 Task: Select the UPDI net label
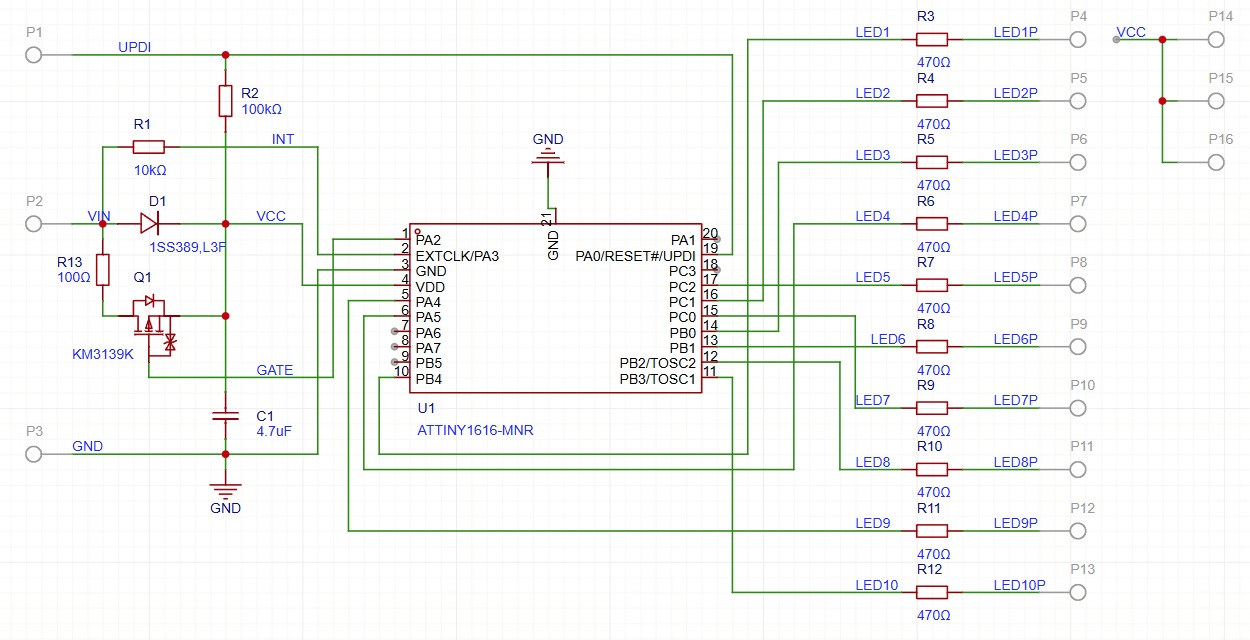point(135,47)
